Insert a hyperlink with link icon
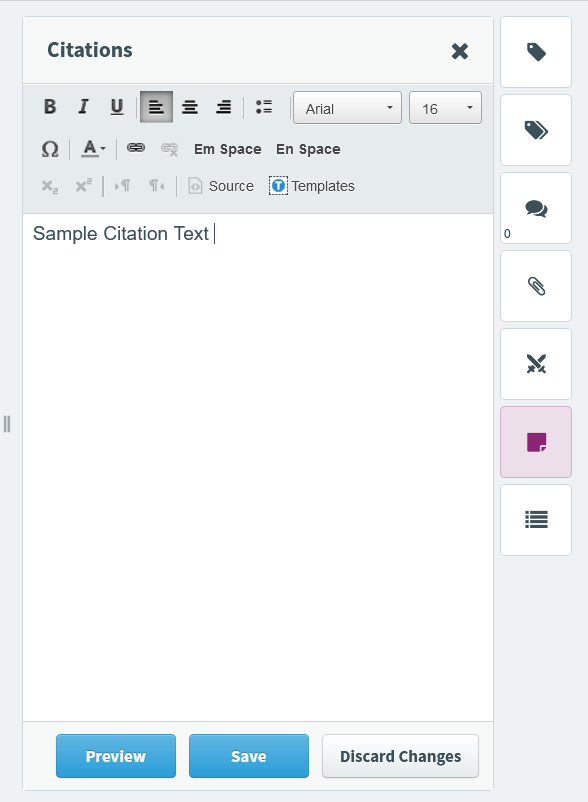588x802 pixels. pos(135,148)
